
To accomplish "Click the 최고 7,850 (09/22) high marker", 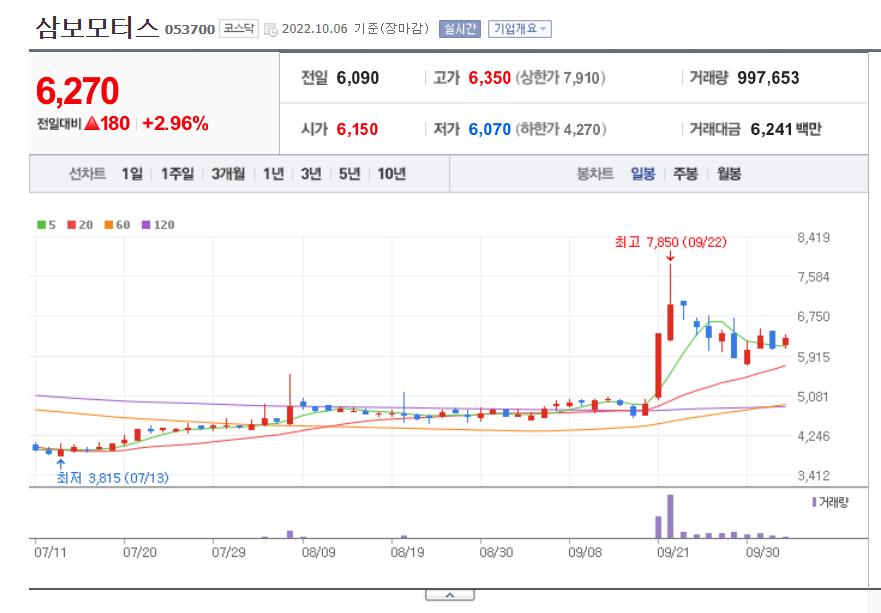I will 670,242.
